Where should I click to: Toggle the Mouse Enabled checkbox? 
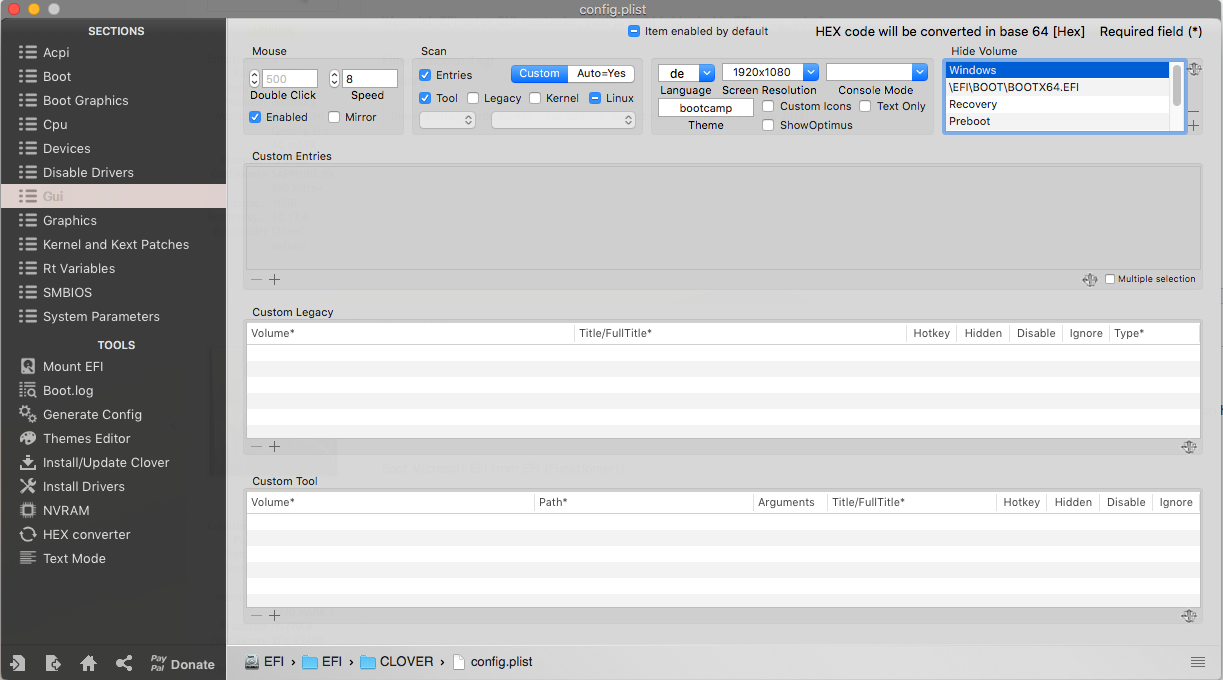pyautogui.click(x=255, y=117)
